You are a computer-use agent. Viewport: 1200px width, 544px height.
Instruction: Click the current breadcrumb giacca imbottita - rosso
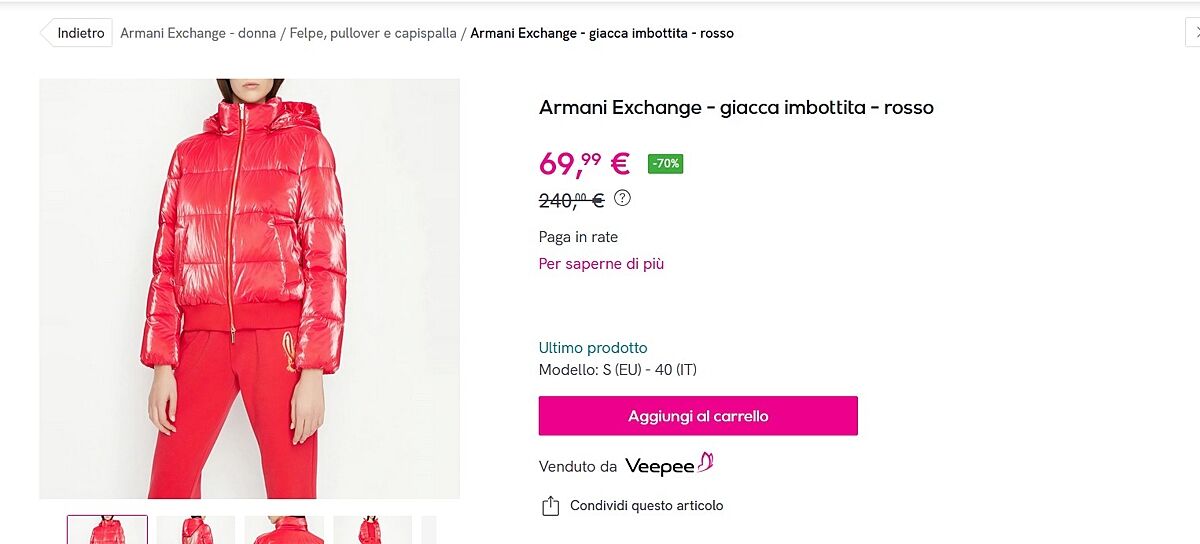point(602,33)
